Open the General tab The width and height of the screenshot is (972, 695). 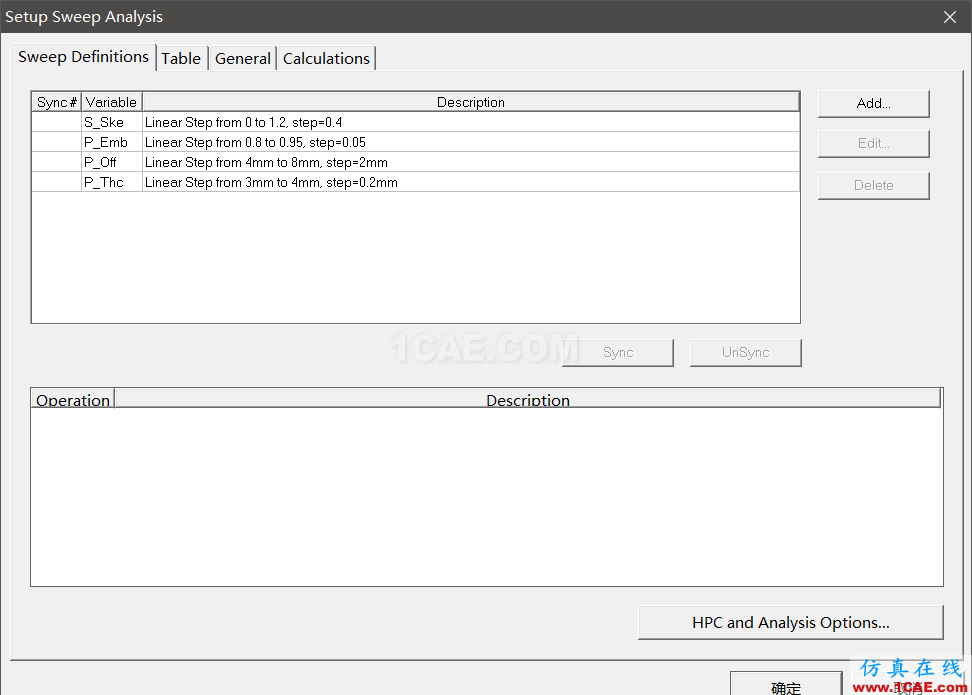point(242,58)
